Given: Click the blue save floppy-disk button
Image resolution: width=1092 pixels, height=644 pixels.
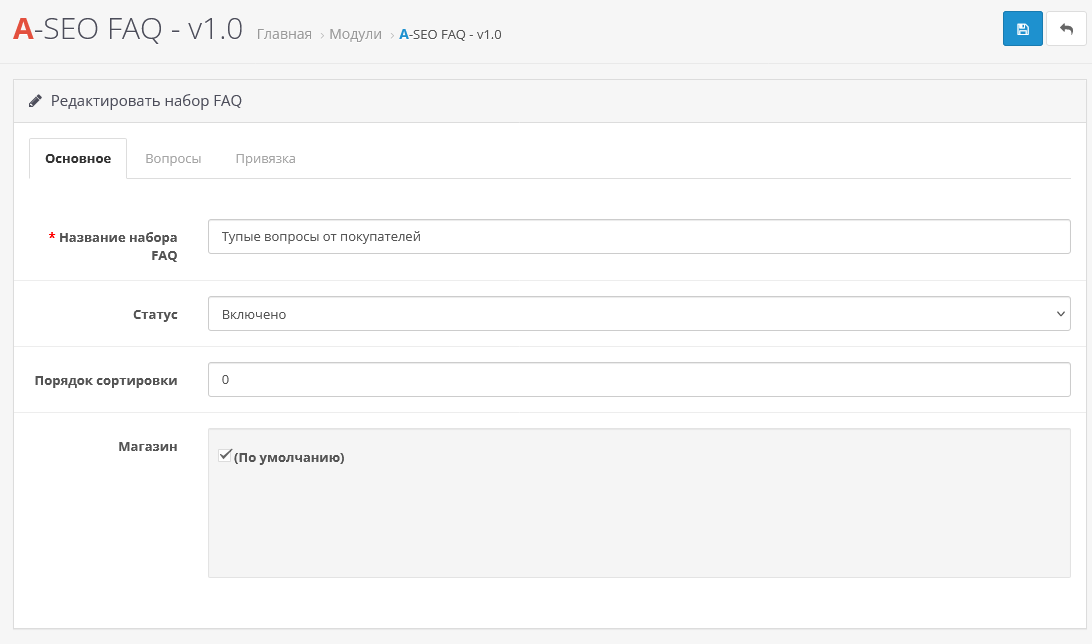Looking at the screenshot, I should [1022, 29].
